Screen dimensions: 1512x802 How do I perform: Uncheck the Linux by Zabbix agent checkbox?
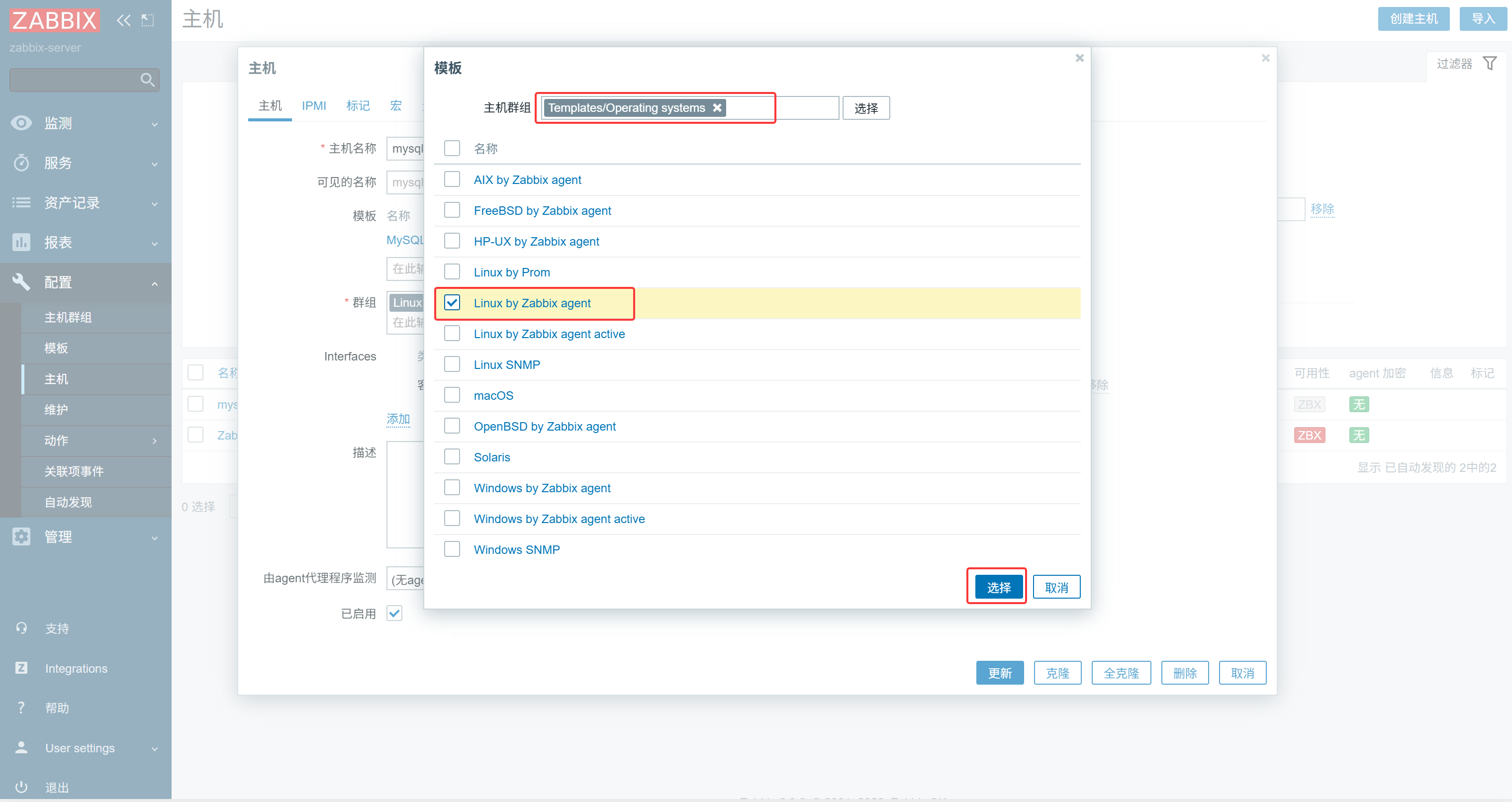pos(452,302)
